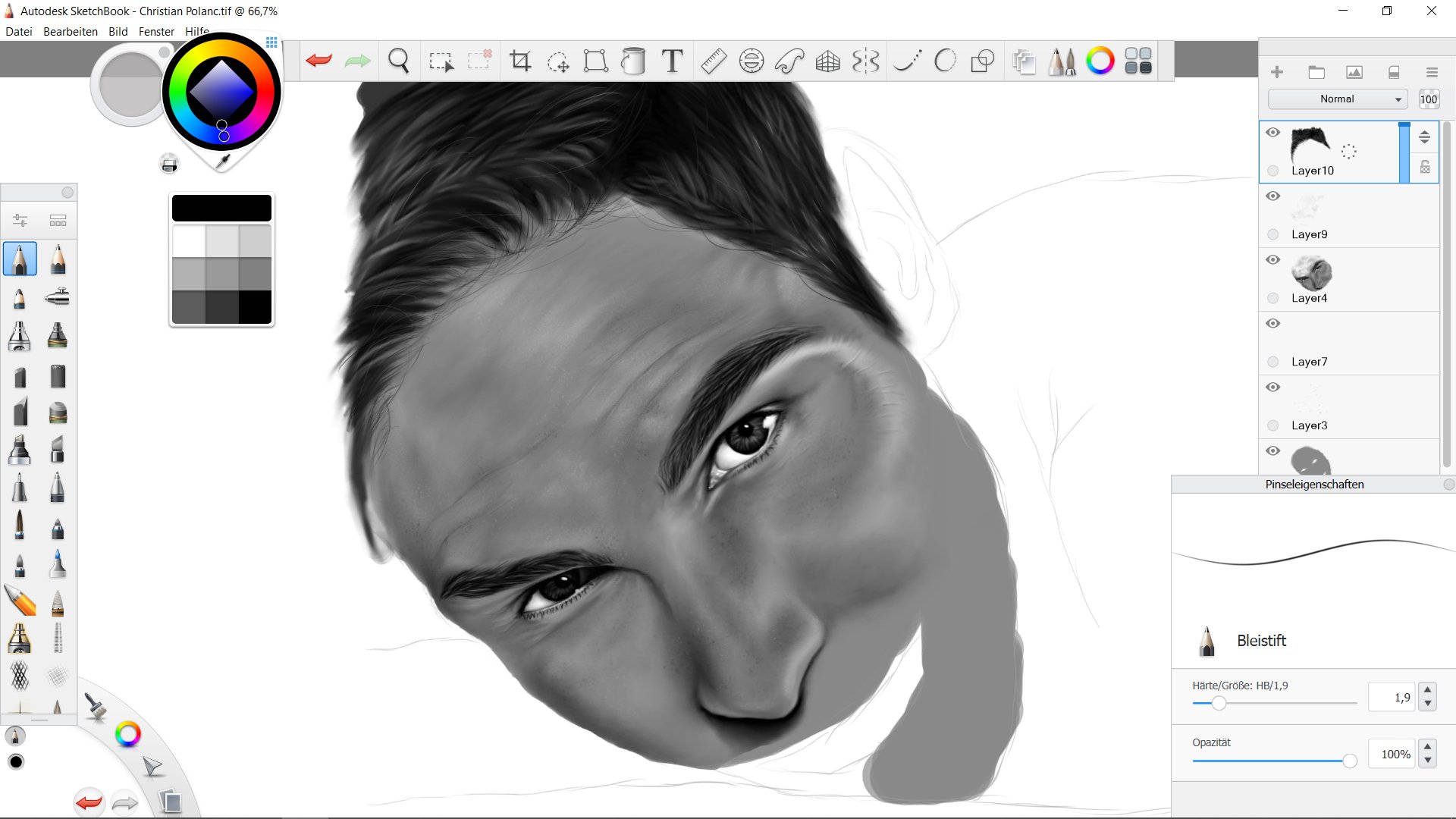Open the brush library grid icon
The width and height of the screenshot is (1456, 819).
[58, 221]
